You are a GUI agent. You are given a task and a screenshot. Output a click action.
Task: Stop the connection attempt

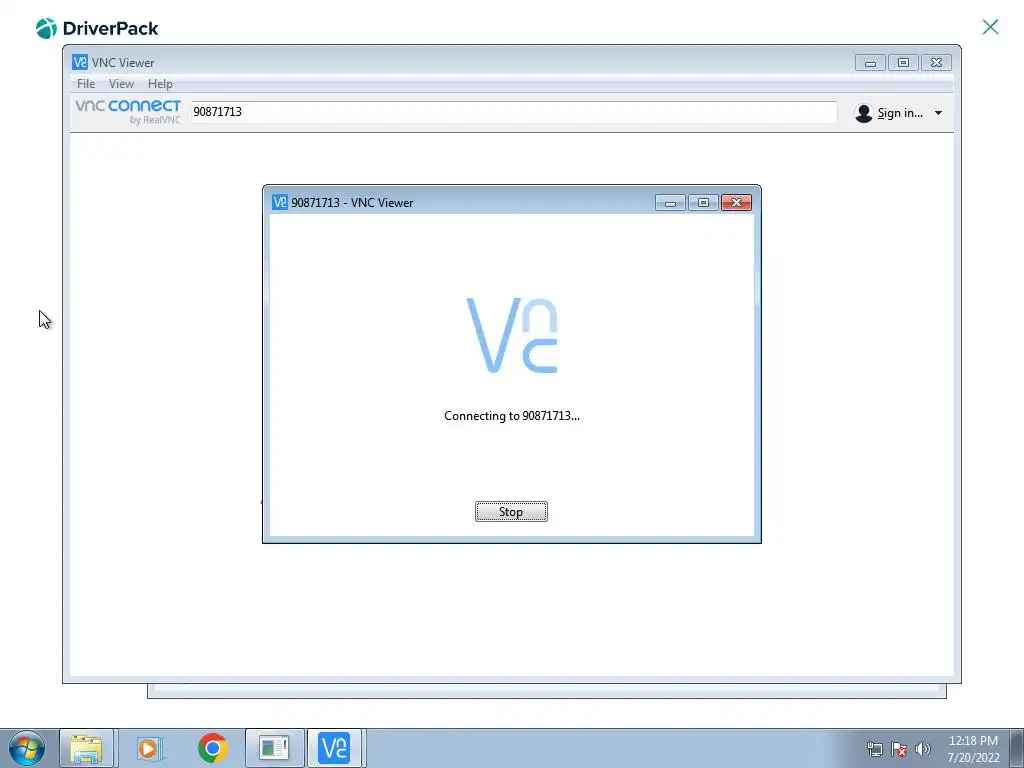click(511, 511)
